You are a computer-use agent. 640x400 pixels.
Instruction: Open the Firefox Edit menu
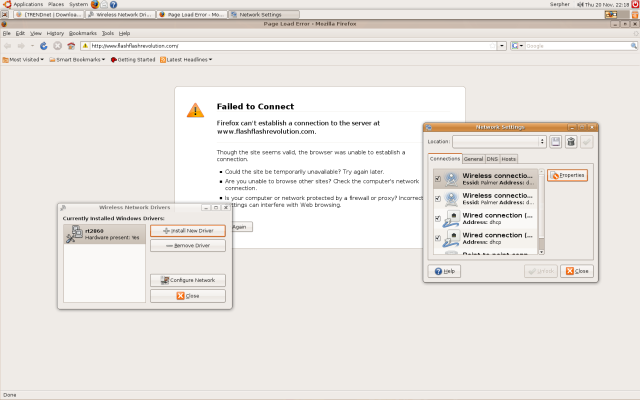coord(20,33)
